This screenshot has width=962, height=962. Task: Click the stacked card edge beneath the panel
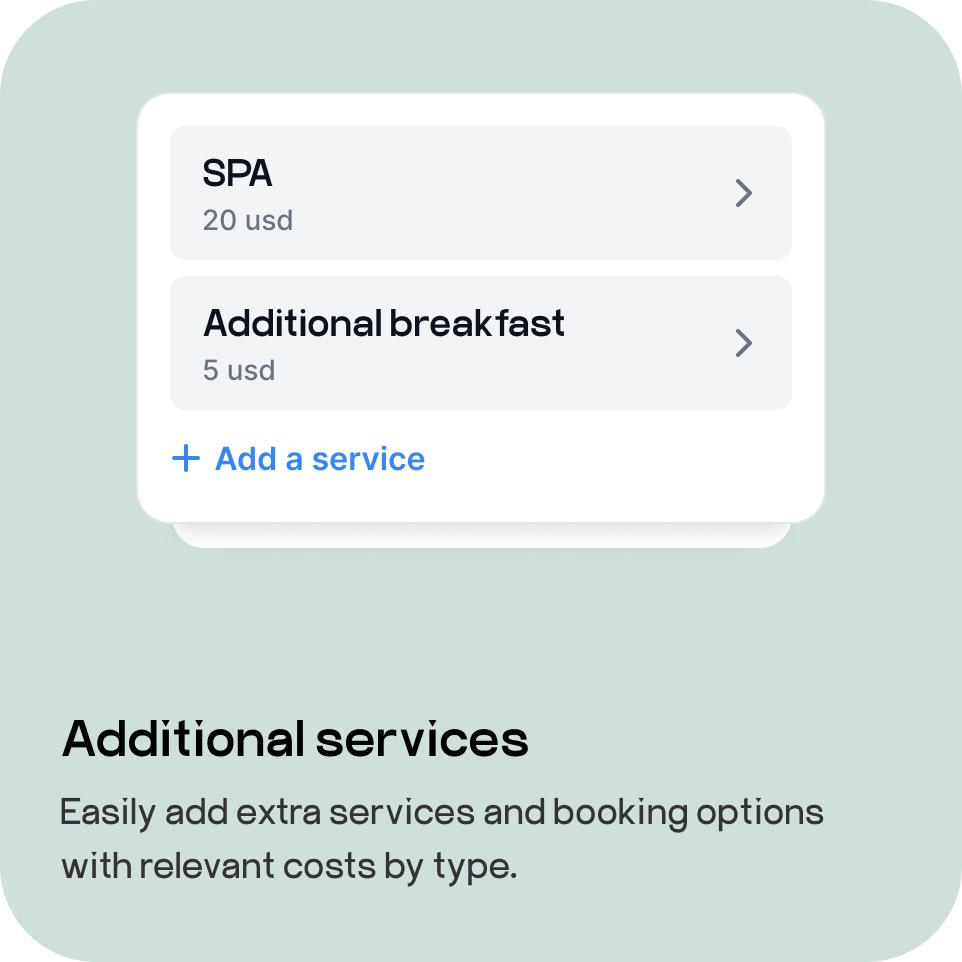pos(482,535)
